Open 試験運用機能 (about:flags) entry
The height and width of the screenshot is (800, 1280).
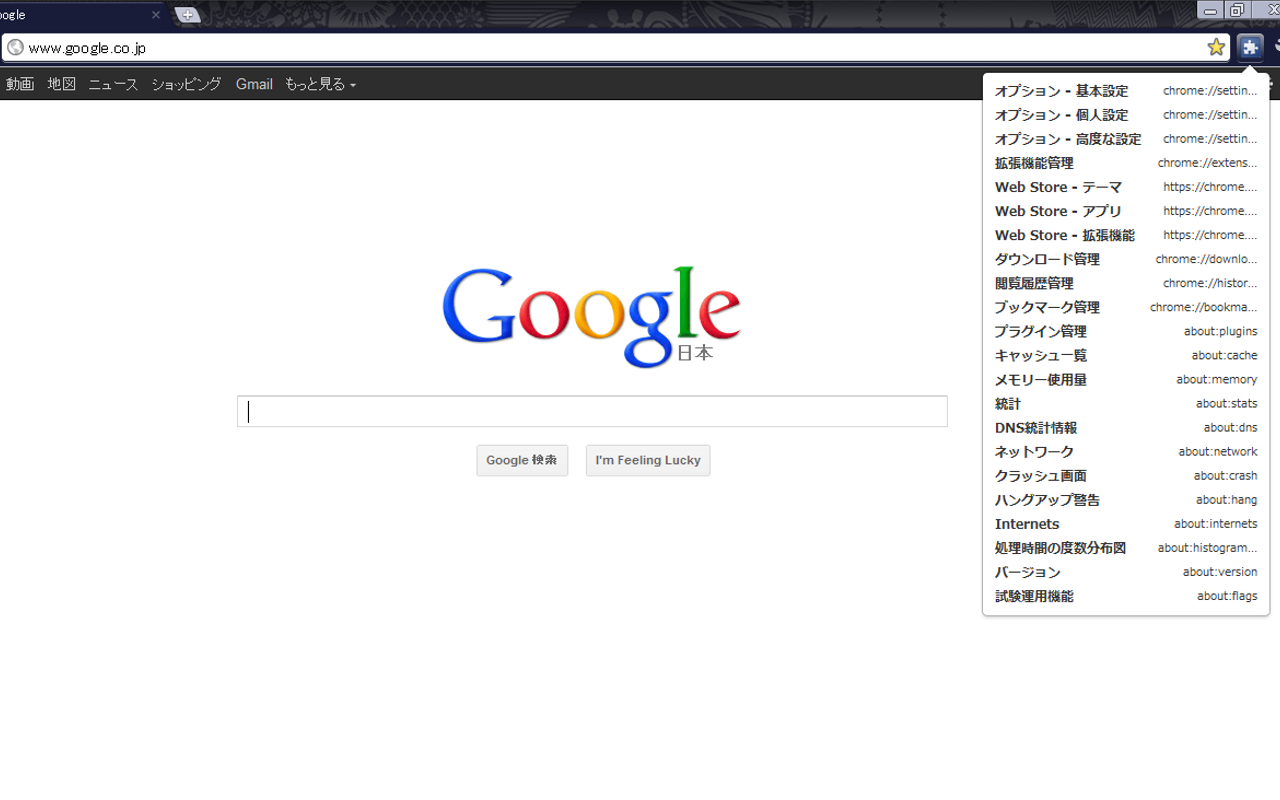1126,596
